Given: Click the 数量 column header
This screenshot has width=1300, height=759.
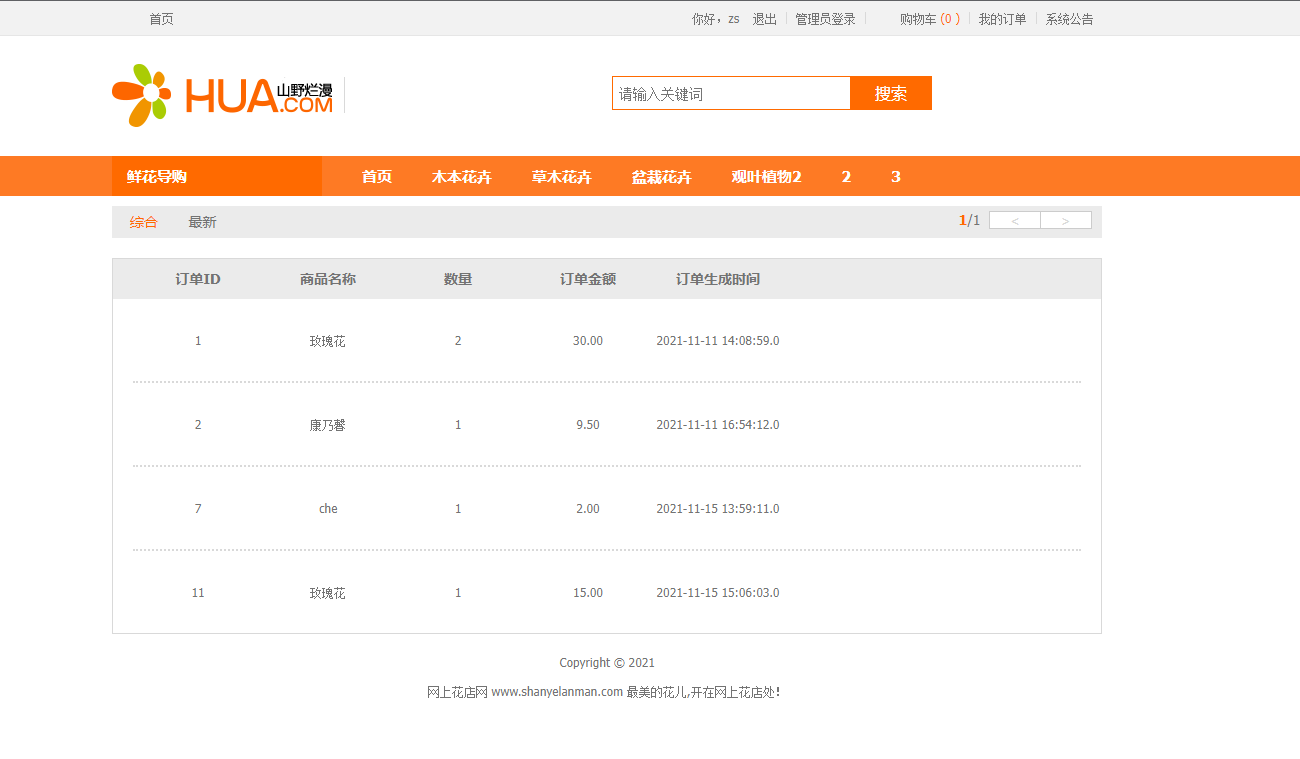Looking at the screenshot, I should [458, 279].
